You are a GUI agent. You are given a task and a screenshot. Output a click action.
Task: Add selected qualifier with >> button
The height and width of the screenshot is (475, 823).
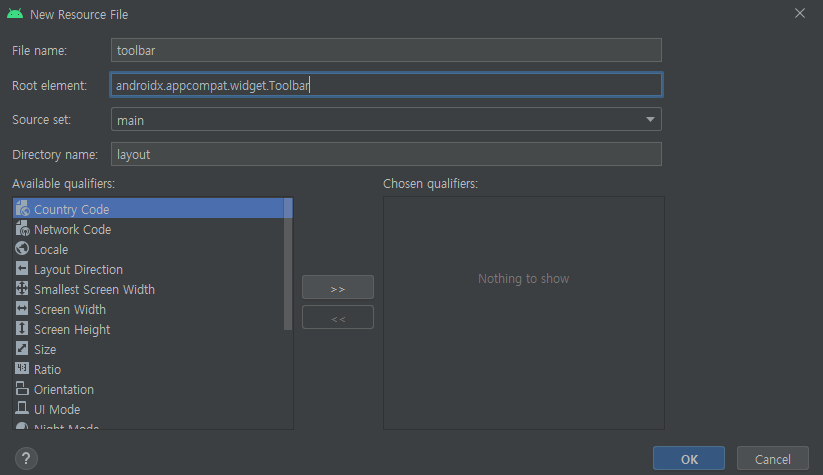[x=338, y=288]
